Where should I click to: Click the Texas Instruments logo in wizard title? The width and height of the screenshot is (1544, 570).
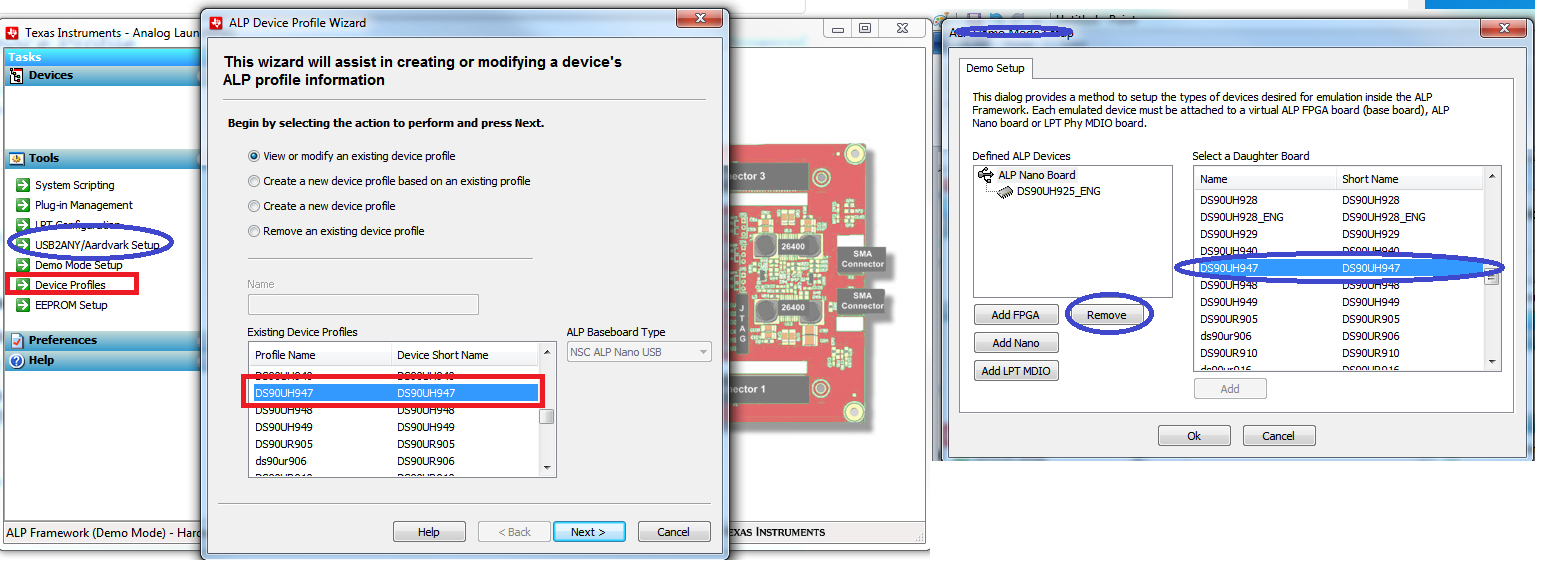point(217,22)
